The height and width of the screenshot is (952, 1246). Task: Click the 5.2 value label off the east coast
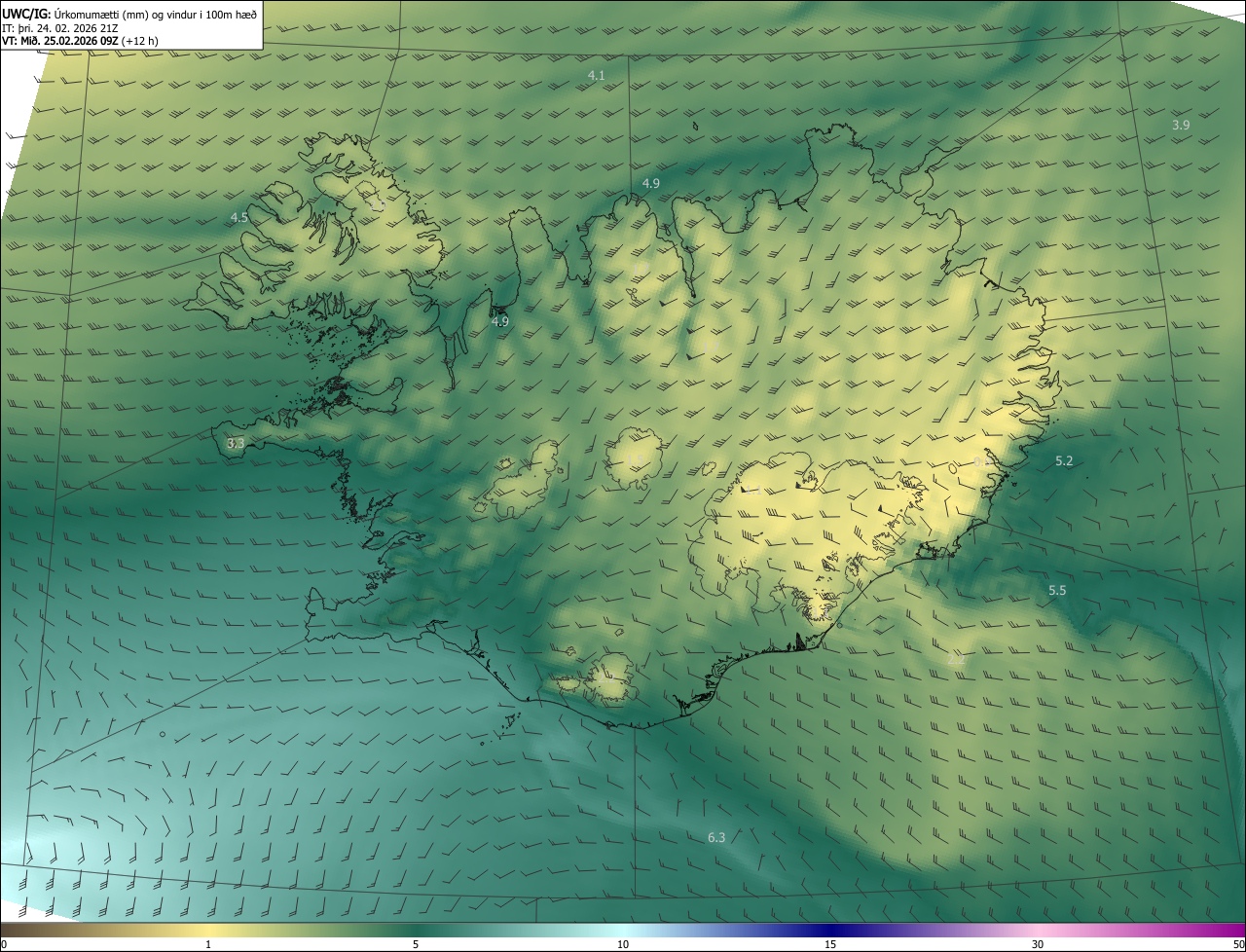click(1064, 460)
